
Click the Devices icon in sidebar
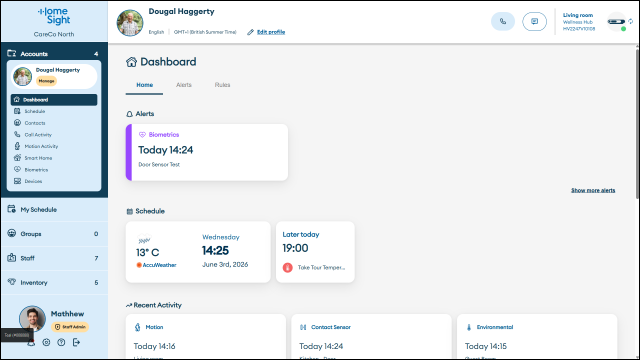[x=17, y=181]
